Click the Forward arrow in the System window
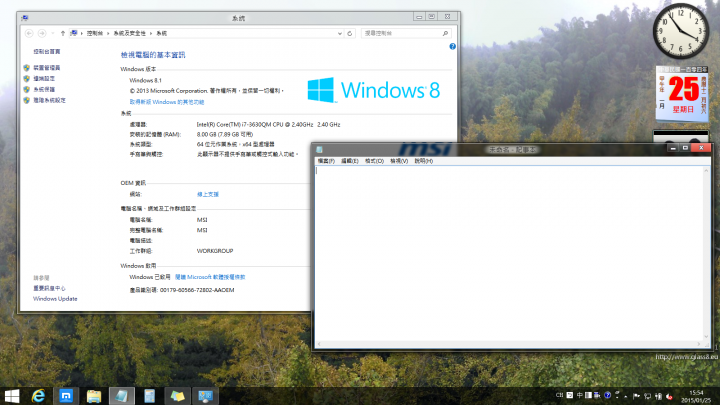 [x=42, y=33]
